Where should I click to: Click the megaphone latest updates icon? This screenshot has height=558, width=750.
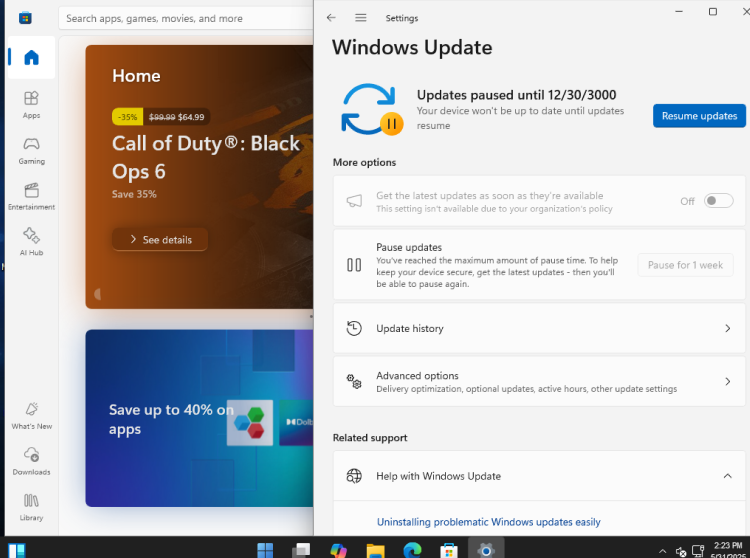354,201
